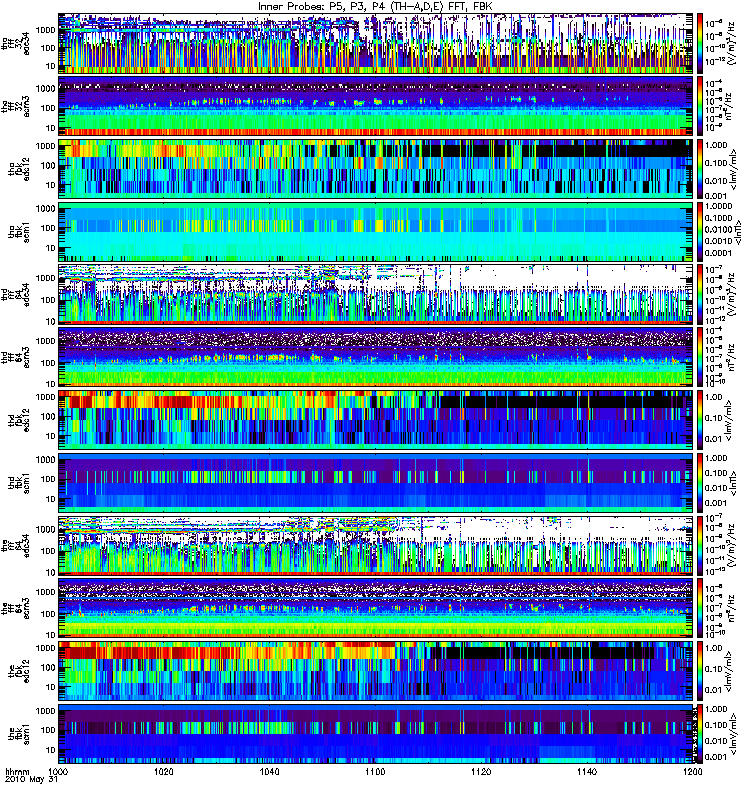Click the color bar beside thd fff scm3 panel

[700, 357]
